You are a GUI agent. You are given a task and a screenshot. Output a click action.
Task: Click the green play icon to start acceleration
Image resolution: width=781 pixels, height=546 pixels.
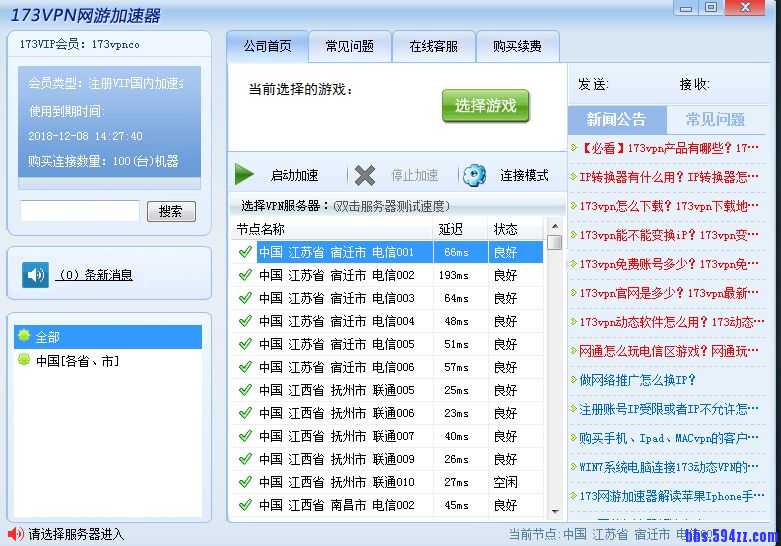(244, 175)
